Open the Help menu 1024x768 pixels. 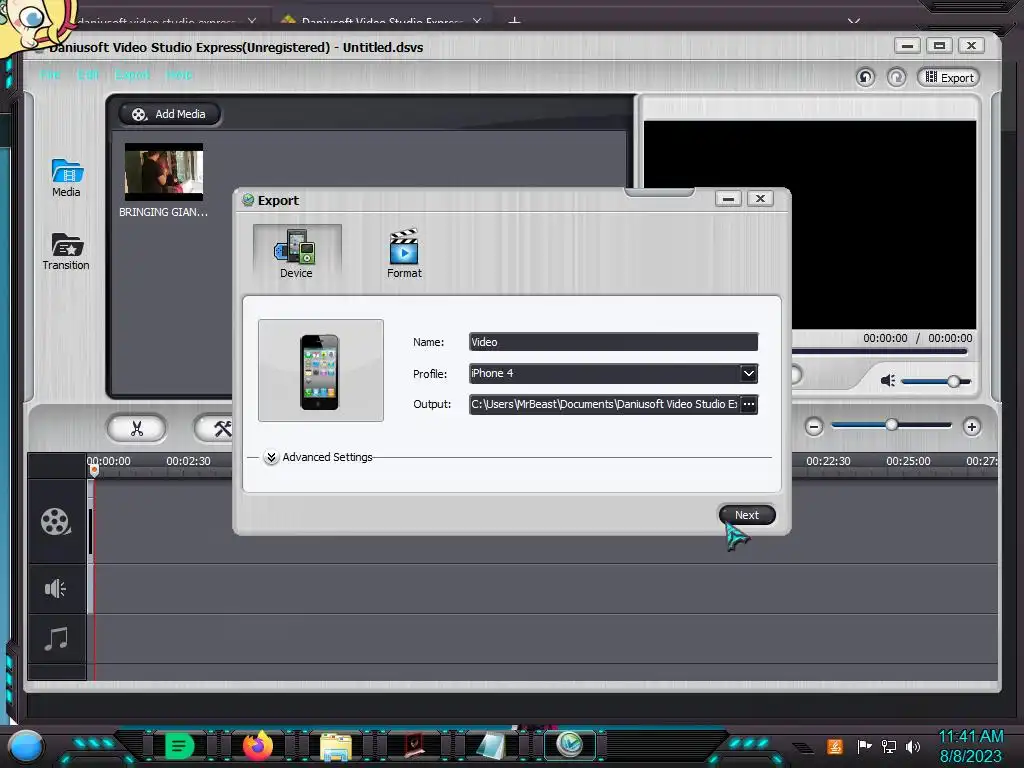tap(180, 75)
